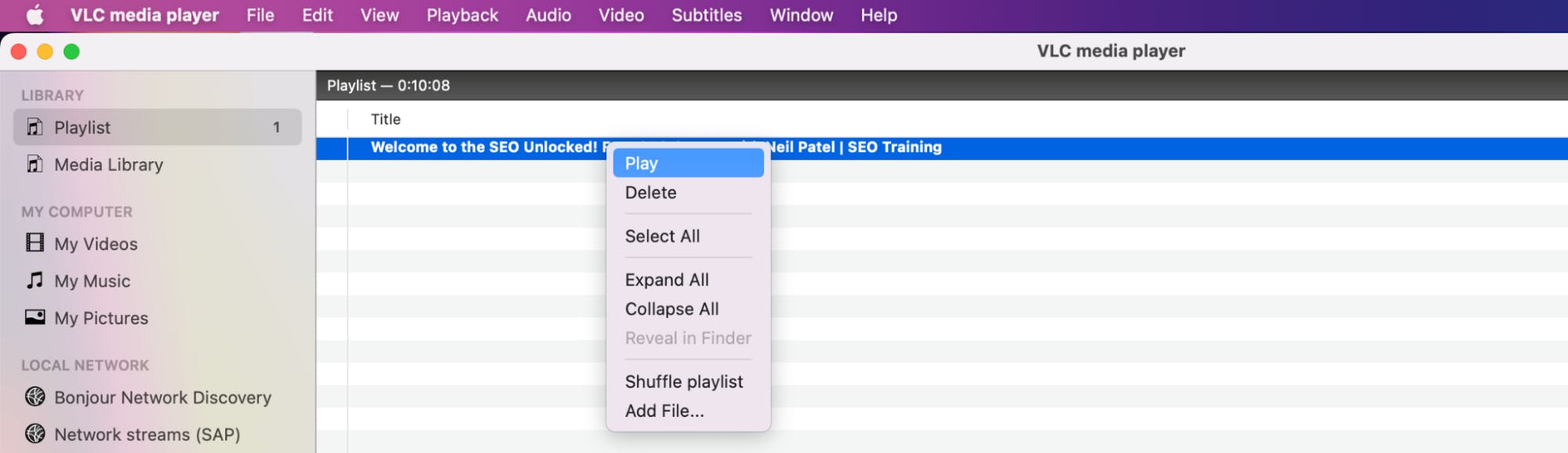1568x453 pixels.
Task: Open the Help menu
Action: click(879, 15)
